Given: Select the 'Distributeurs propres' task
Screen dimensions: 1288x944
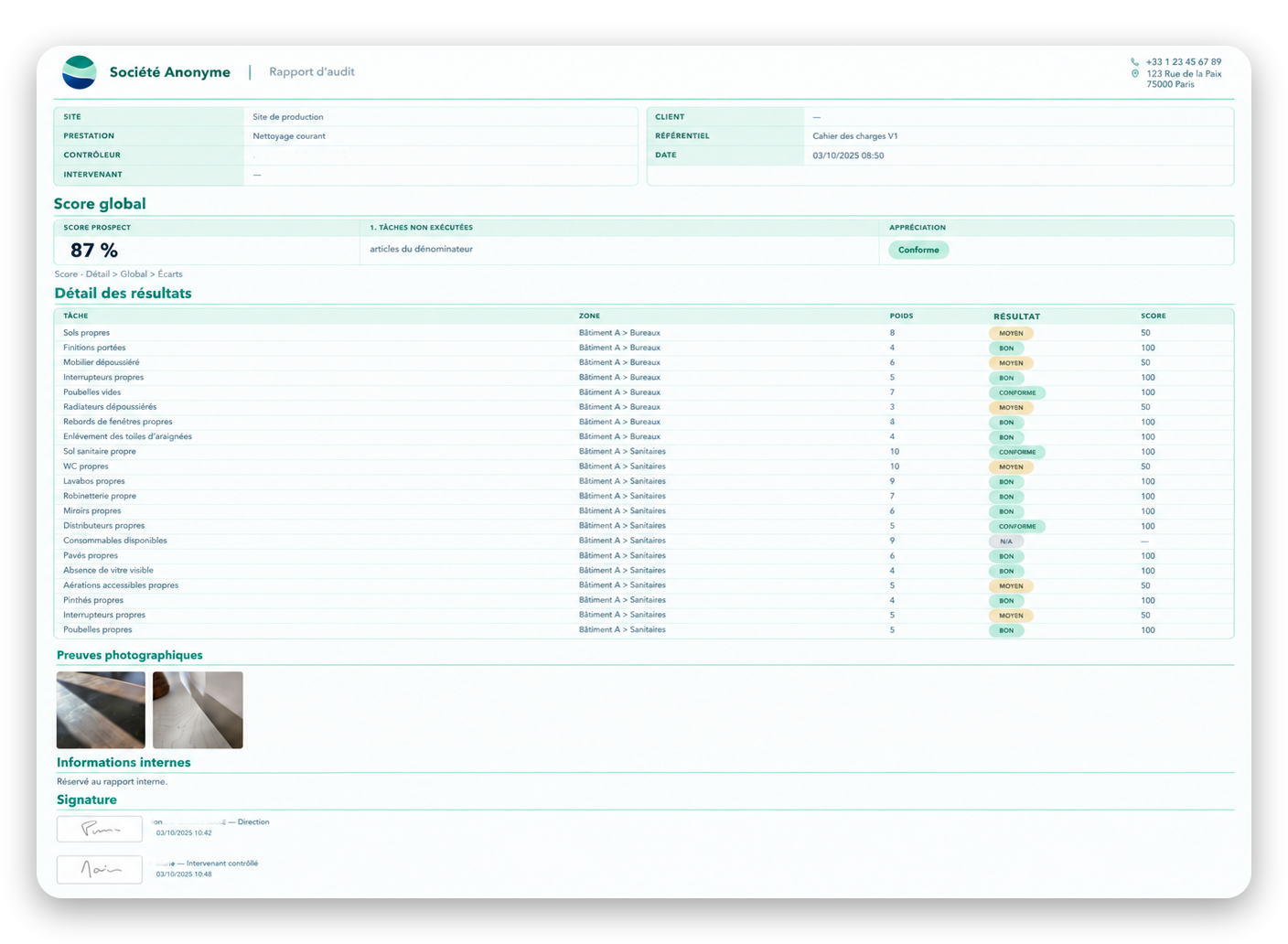Looking at the screenshot, I should pos(104,526).
